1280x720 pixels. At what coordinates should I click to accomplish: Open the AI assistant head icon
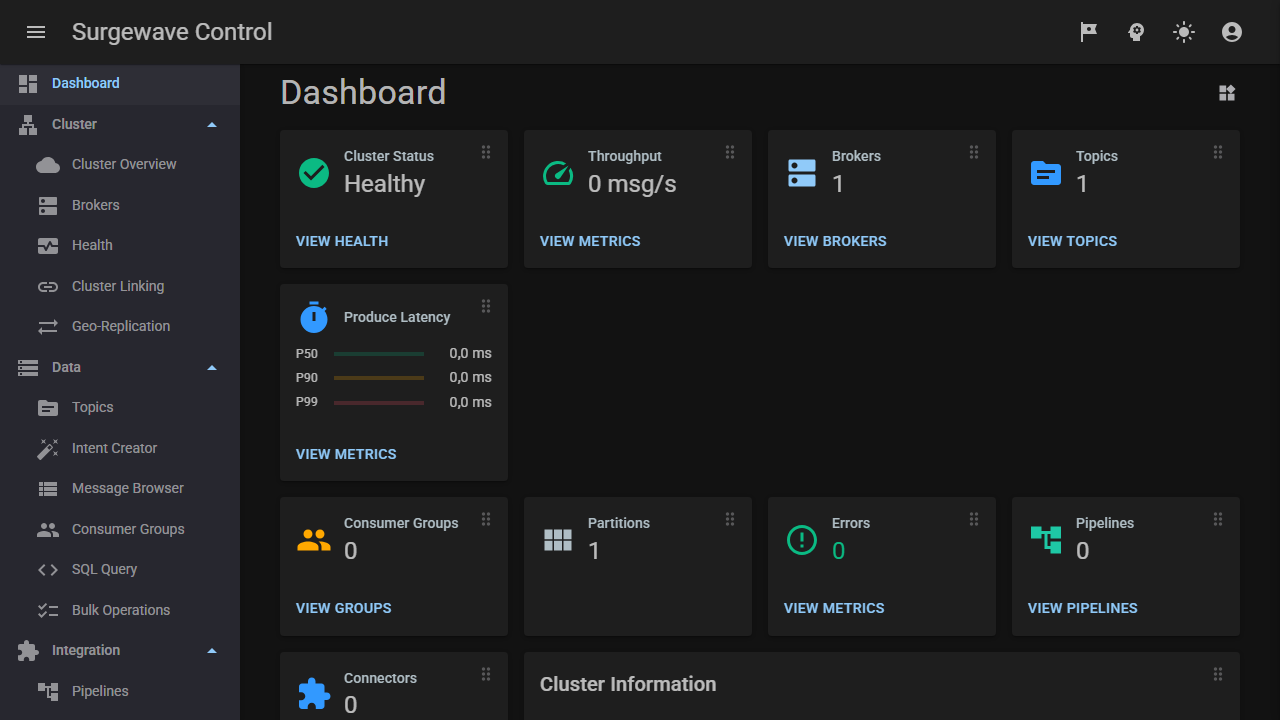1136,32
